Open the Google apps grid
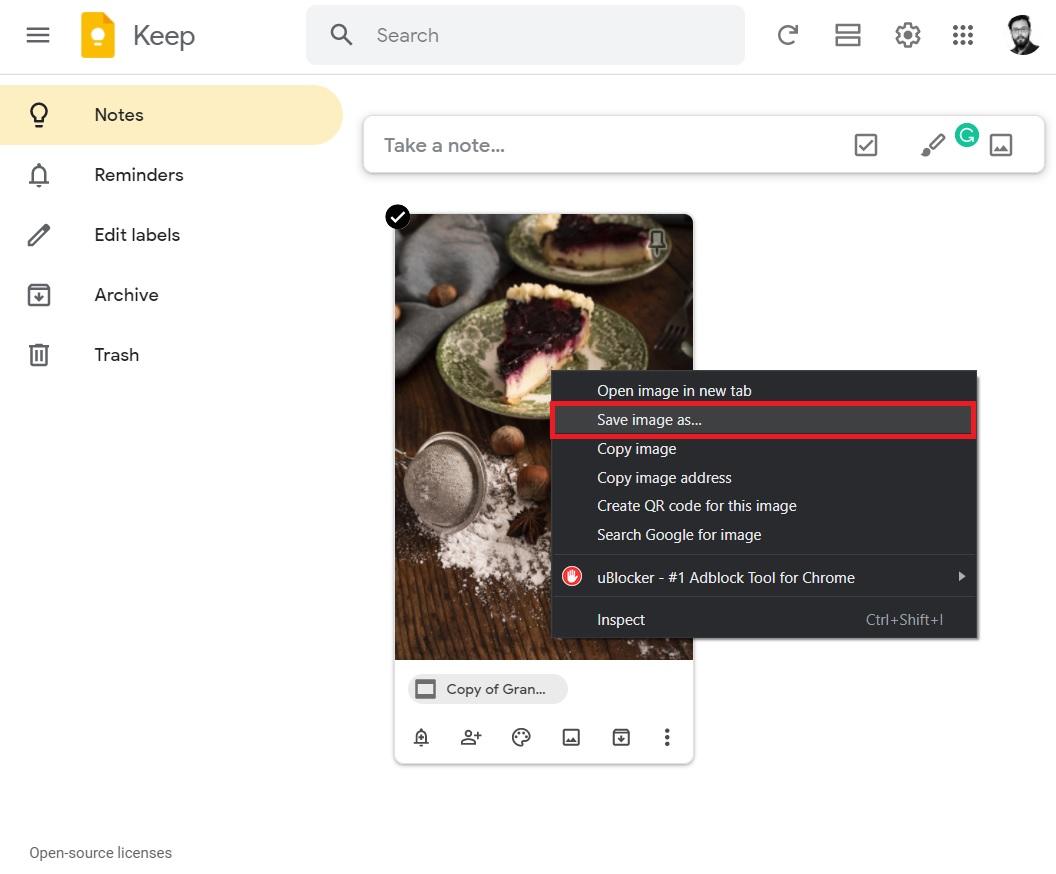The image size is (1056, 874). pyautogui.click(x=963, y=35)
